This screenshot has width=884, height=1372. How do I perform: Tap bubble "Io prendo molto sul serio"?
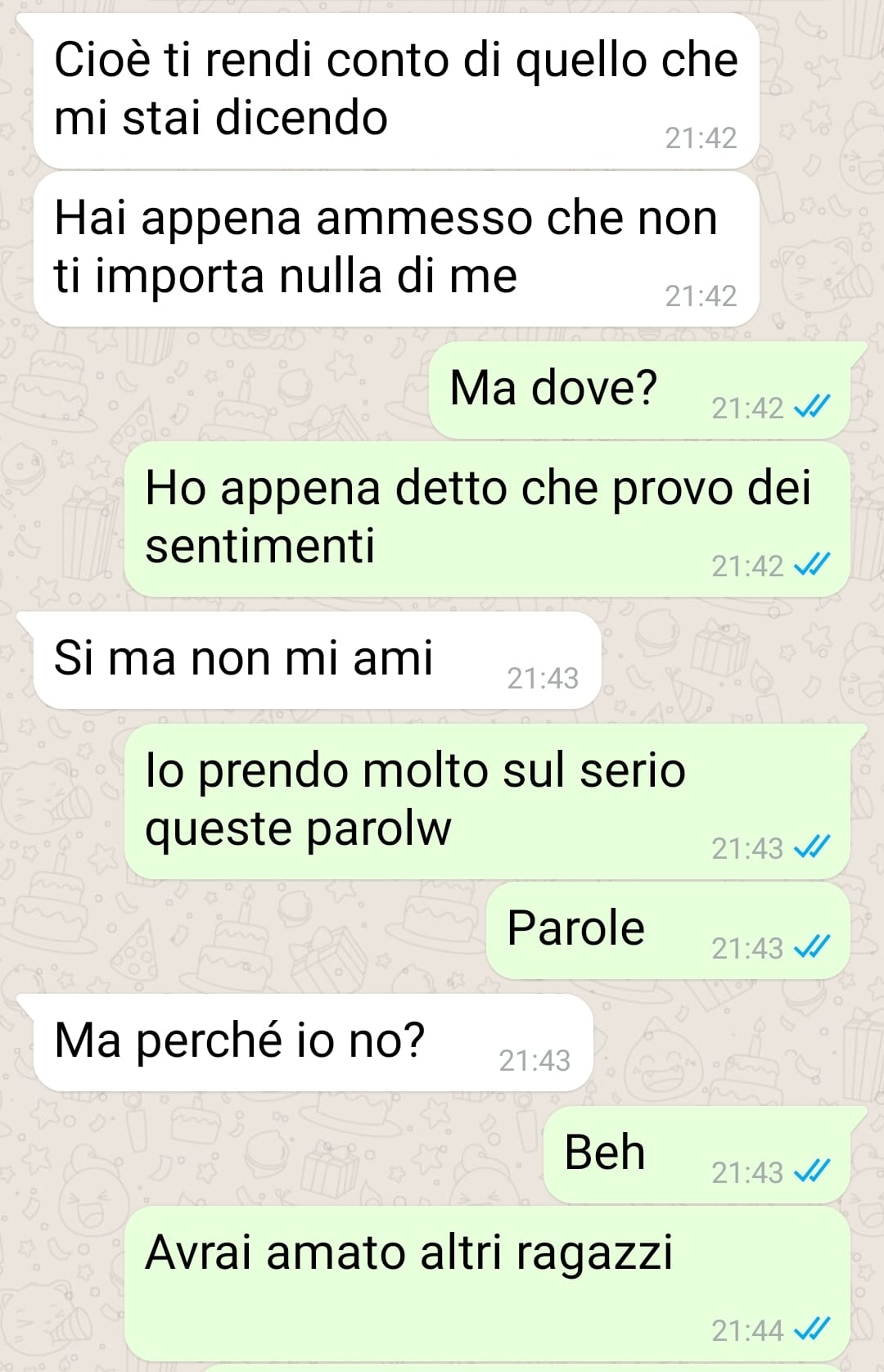(487, 801)
